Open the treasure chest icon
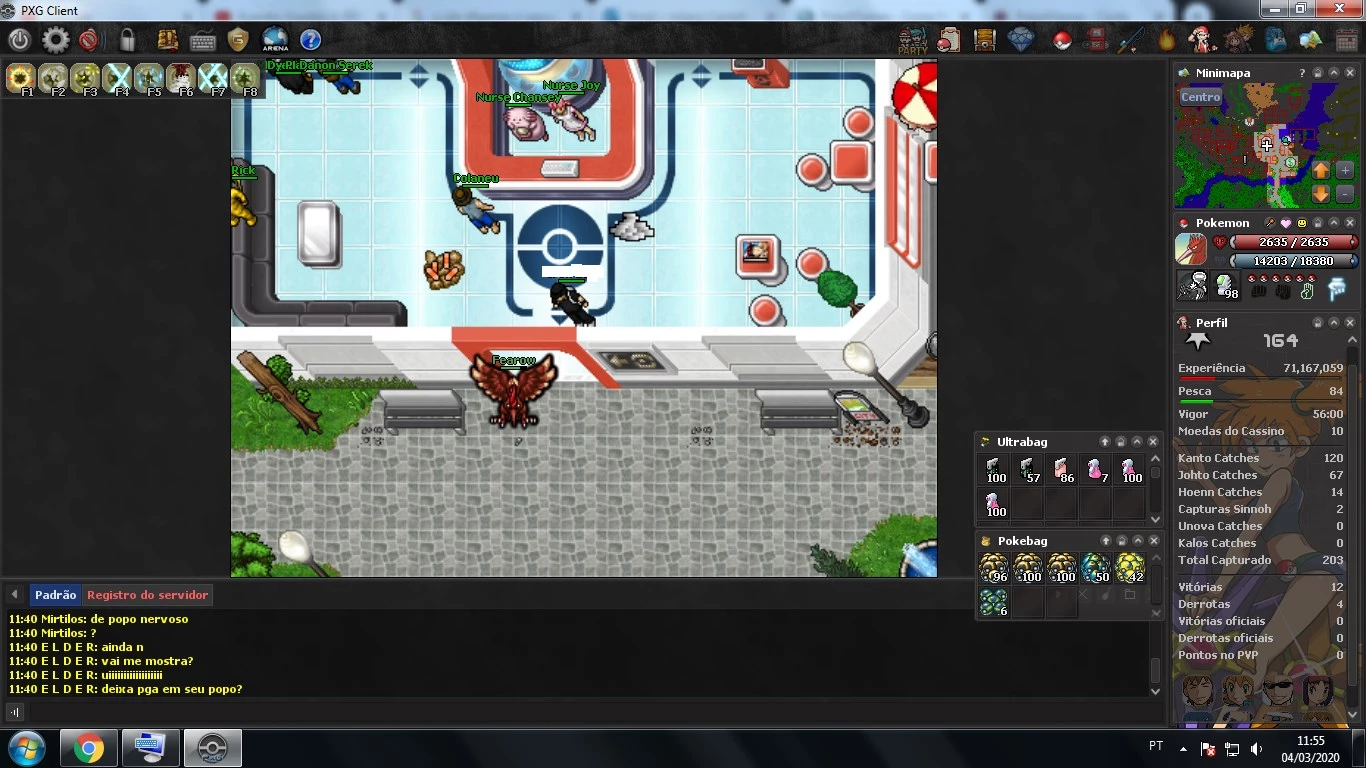 (x=985, y=40)
